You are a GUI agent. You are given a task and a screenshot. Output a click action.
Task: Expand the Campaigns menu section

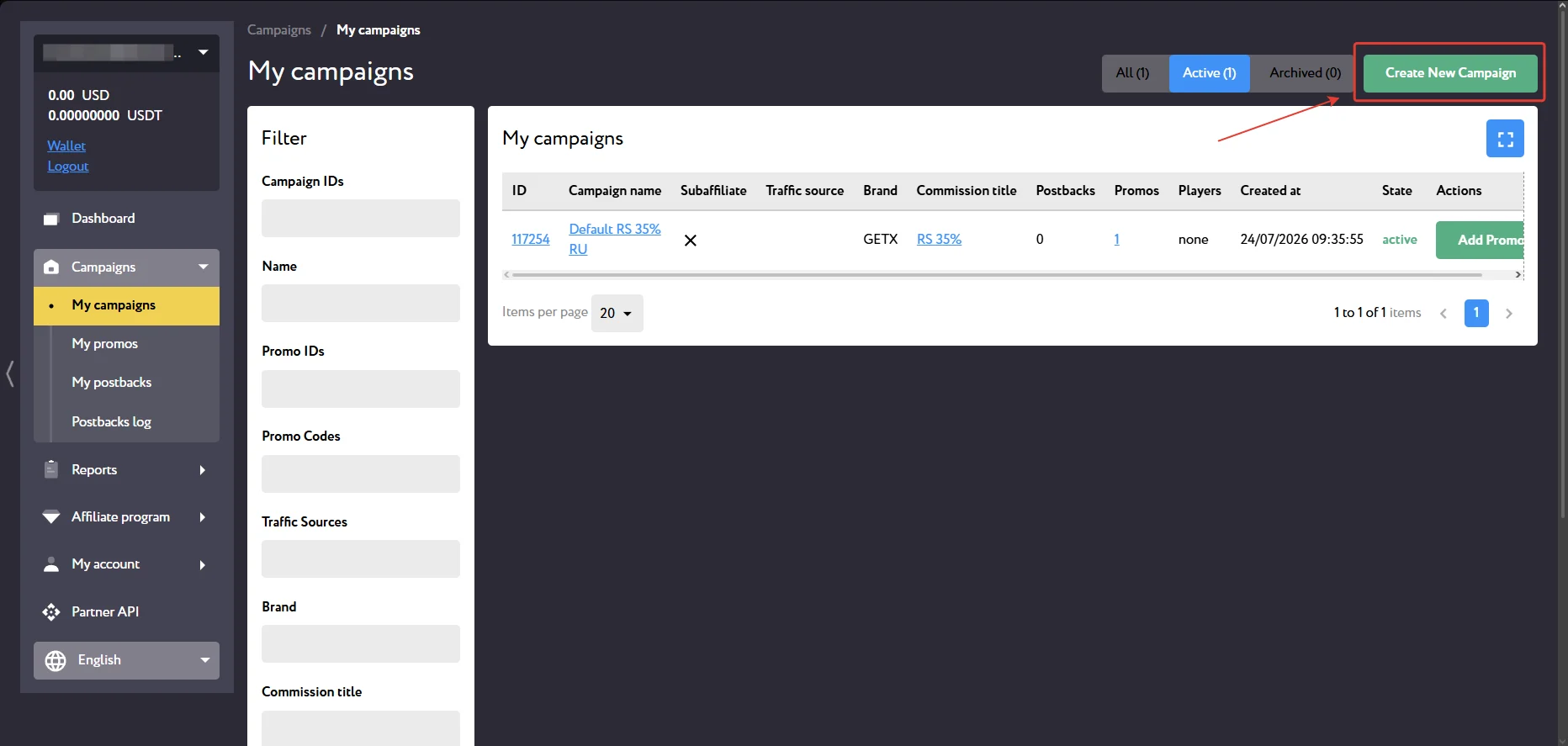pos(126,267)
